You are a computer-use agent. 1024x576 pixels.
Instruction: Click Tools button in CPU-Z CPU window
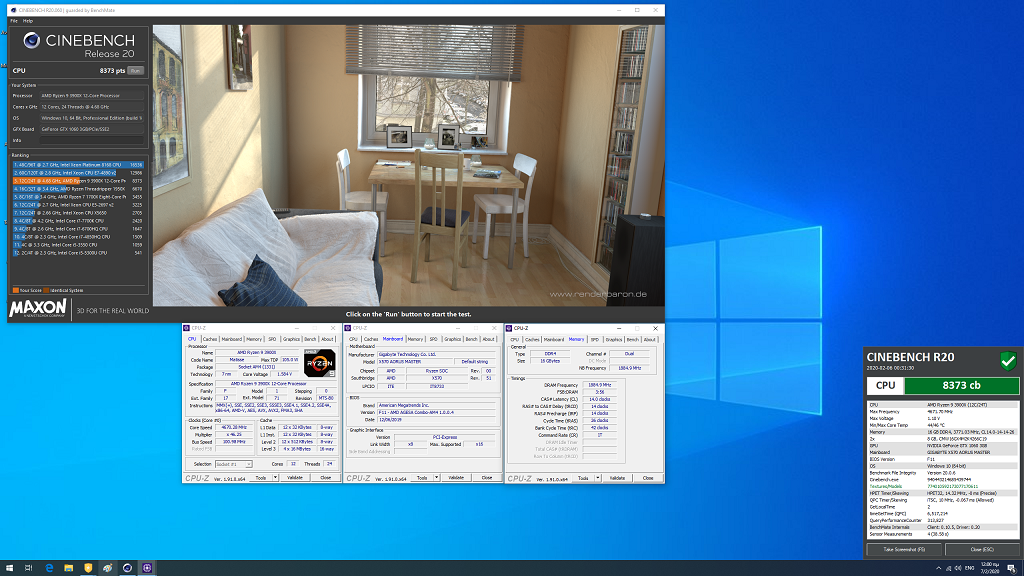[x=261, y=478]
